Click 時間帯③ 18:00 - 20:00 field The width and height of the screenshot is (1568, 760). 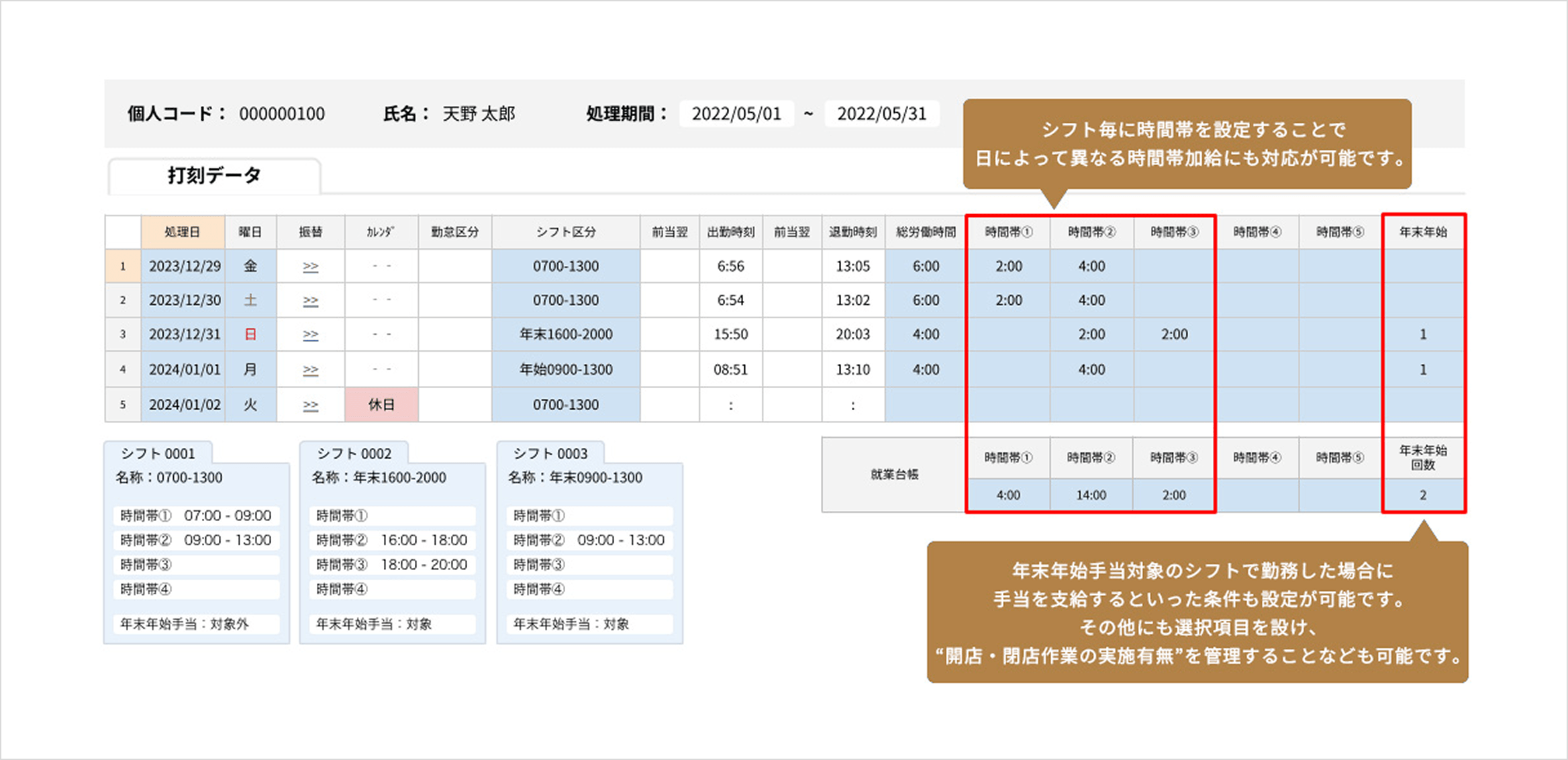tap(392, 565)
